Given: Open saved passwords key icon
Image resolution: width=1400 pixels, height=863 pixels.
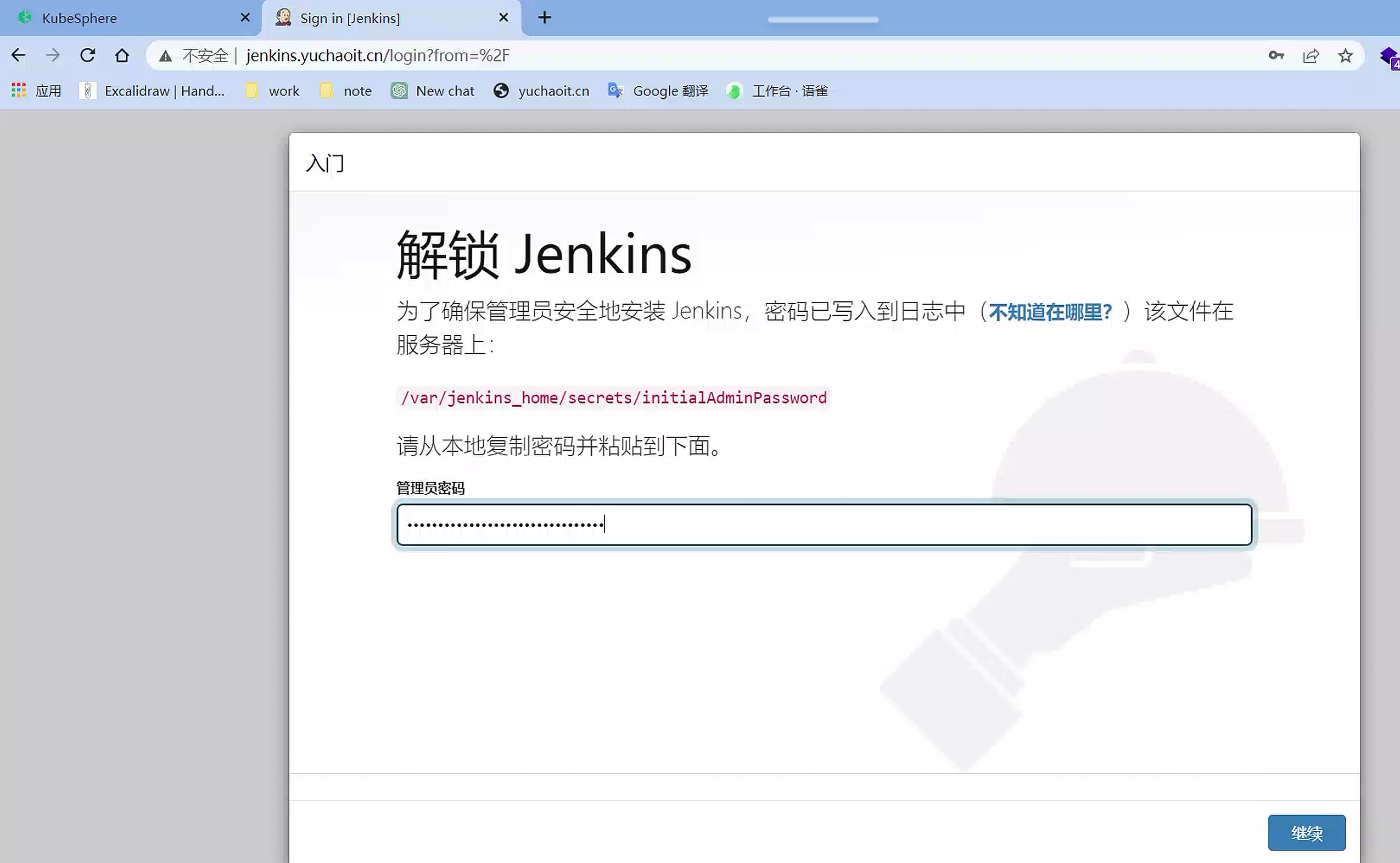Looking at the screenshot, I should click(1276, 55).
